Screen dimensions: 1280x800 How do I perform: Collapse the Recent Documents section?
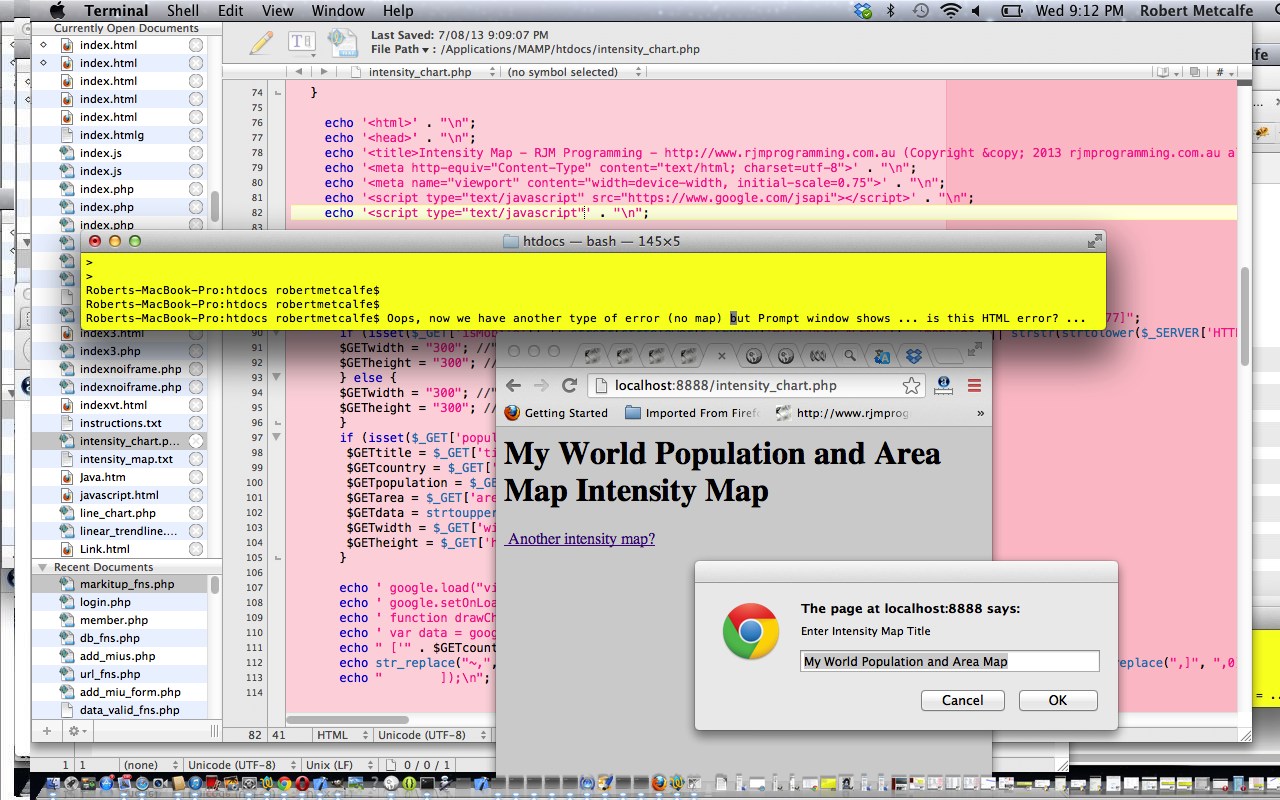coord(43,567)
